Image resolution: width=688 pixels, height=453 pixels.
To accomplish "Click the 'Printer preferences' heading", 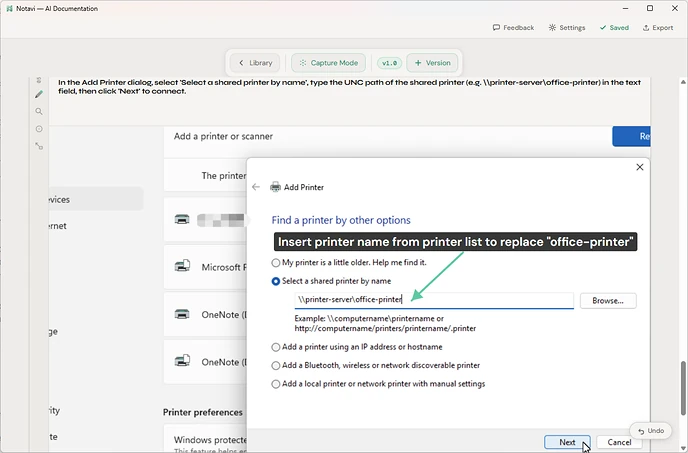I will (203, 412).
